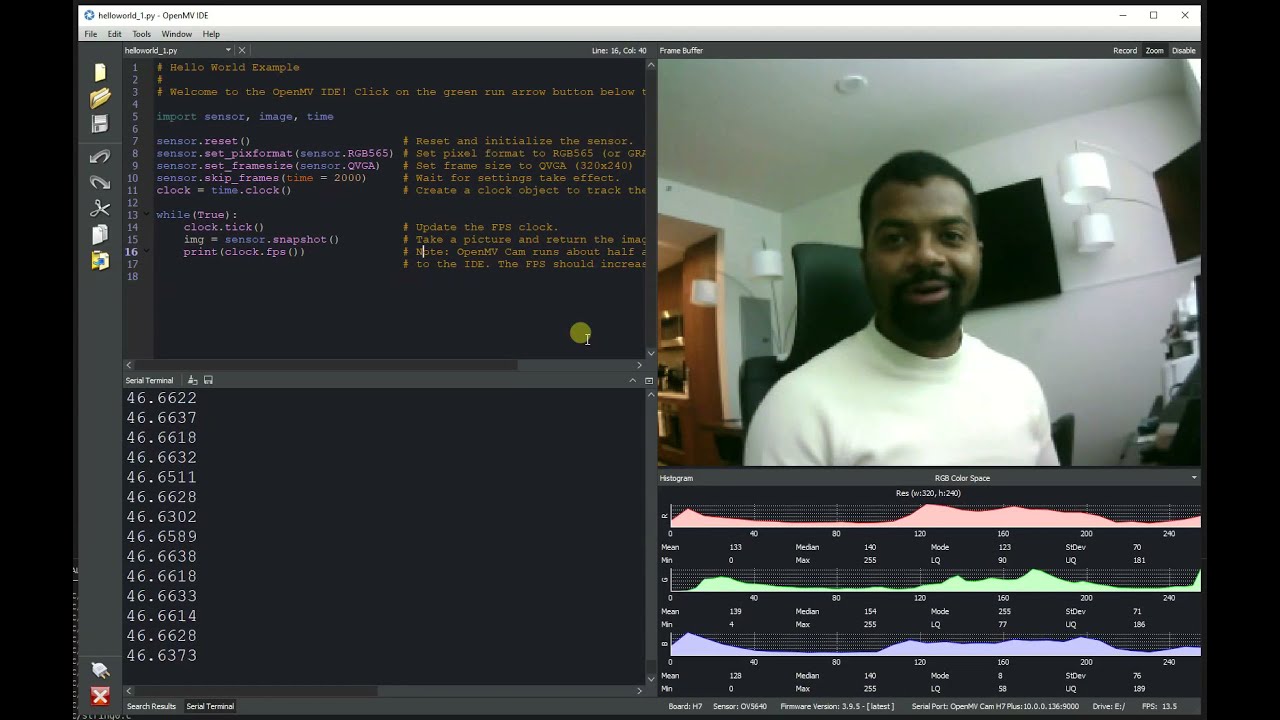The image size is (1280, 720).
Task: Click the Frame Buffer camera preview image
Action: click(929, 262)
